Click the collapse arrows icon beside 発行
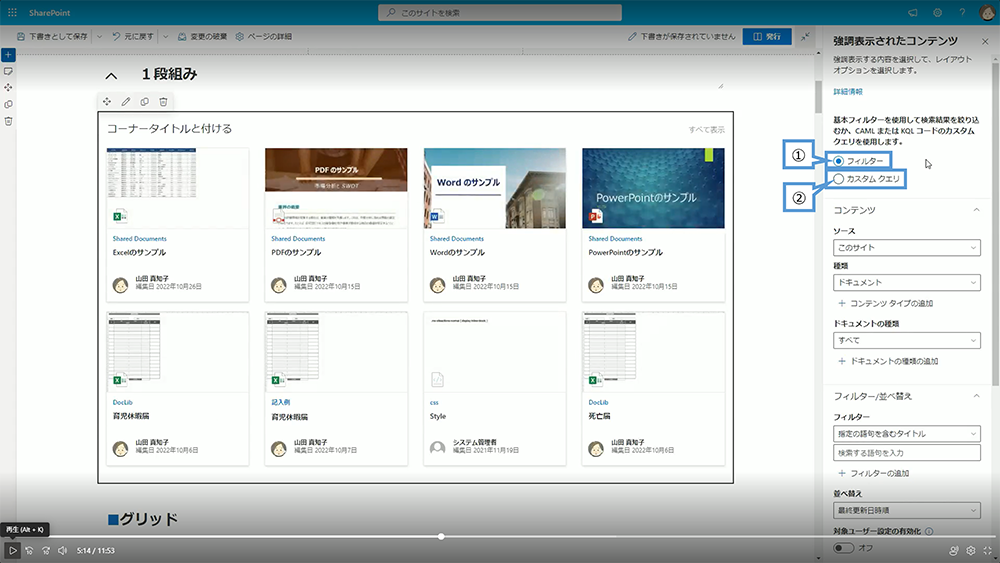 [x=805, y=36]
